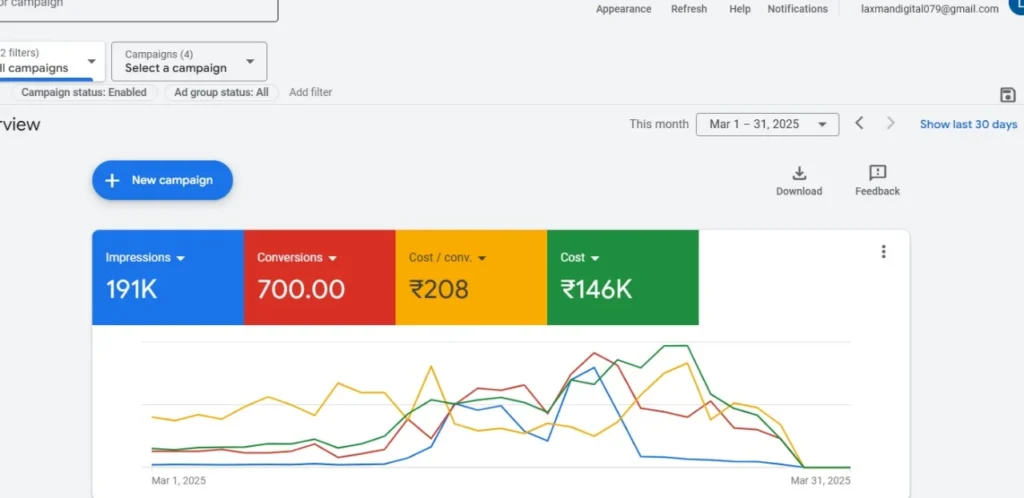Click Show last 30 days link
This screenshot has width=1024, height=498.
click(968, 124)
